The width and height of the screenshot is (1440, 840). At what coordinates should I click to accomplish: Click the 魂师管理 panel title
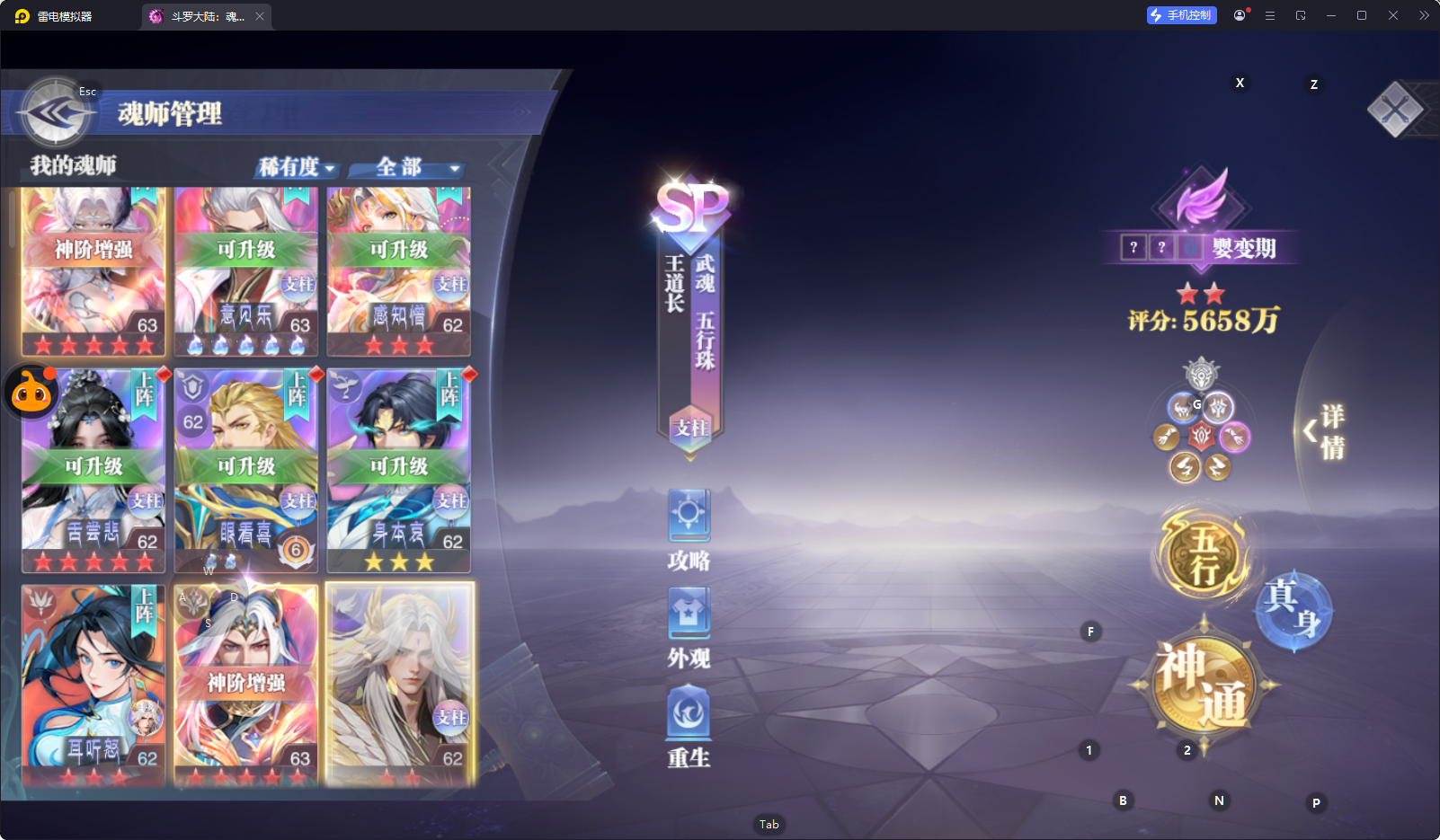click(x=170, y=113)
